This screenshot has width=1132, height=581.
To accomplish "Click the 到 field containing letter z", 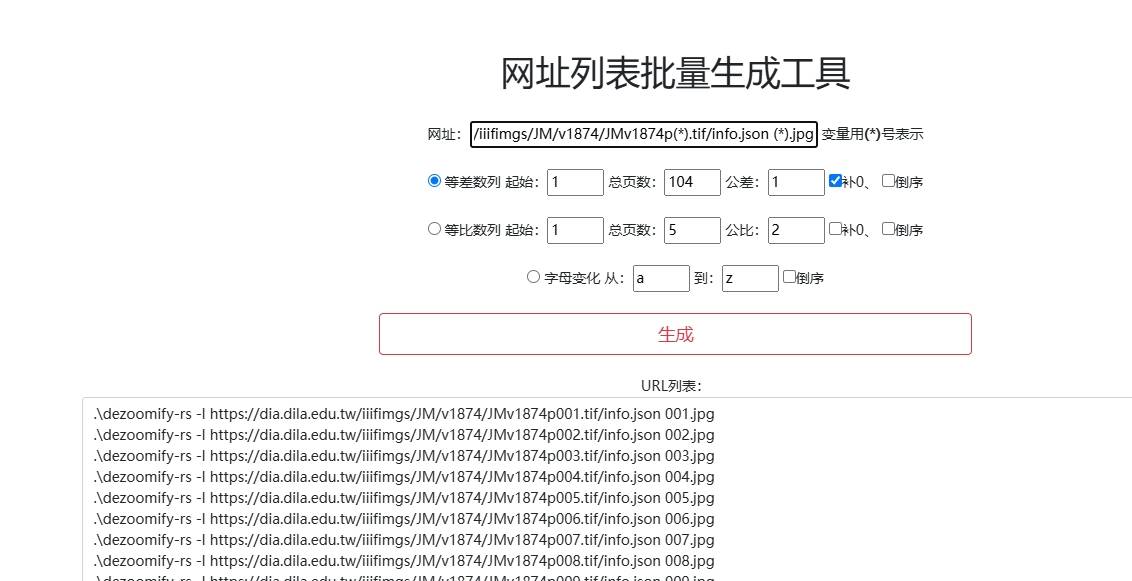I will (750, 278).
